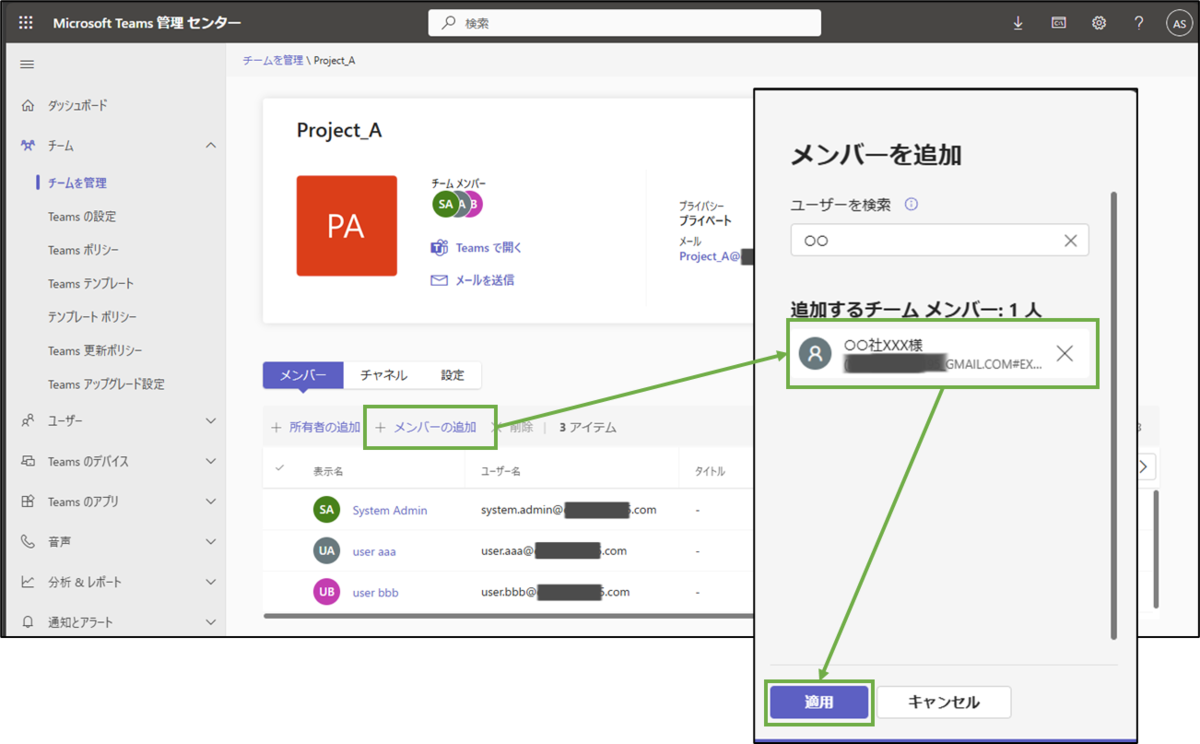Open Teams ポリシー in the sidebar
Screen dimensions: 1200x744
pyautogui.click(x=84, y=250)
